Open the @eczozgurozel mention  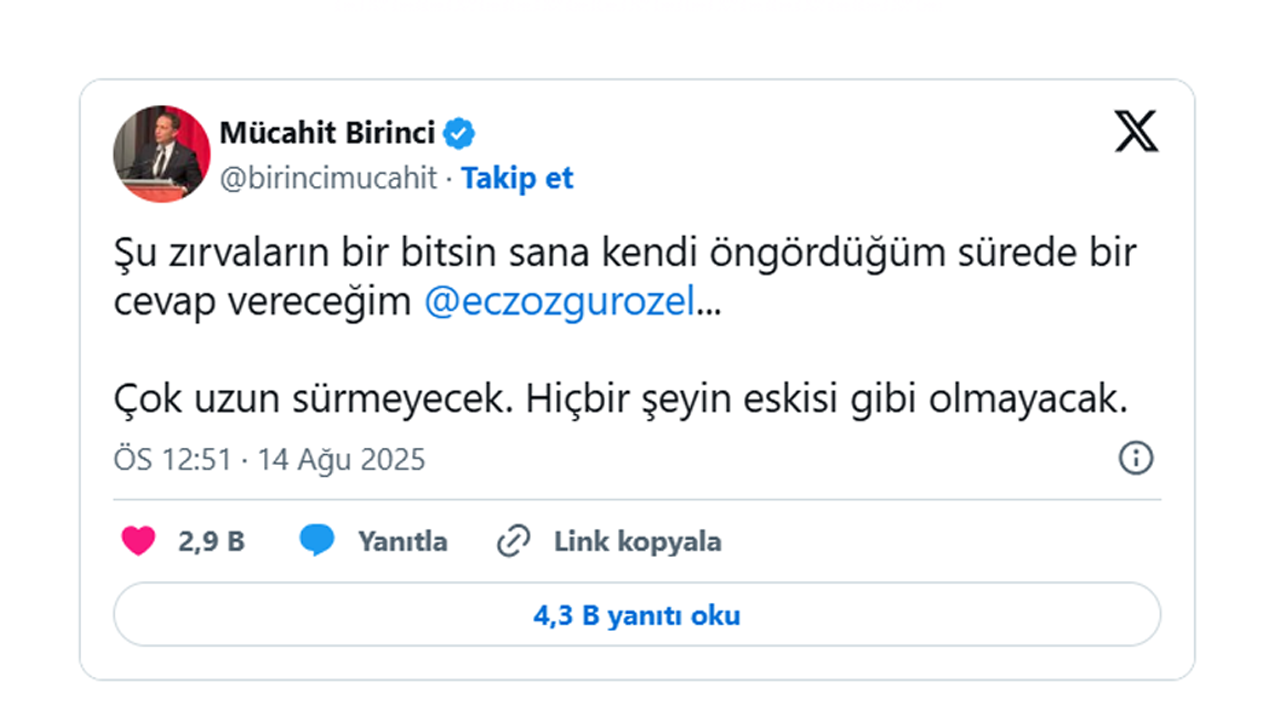tap(559, 303)
